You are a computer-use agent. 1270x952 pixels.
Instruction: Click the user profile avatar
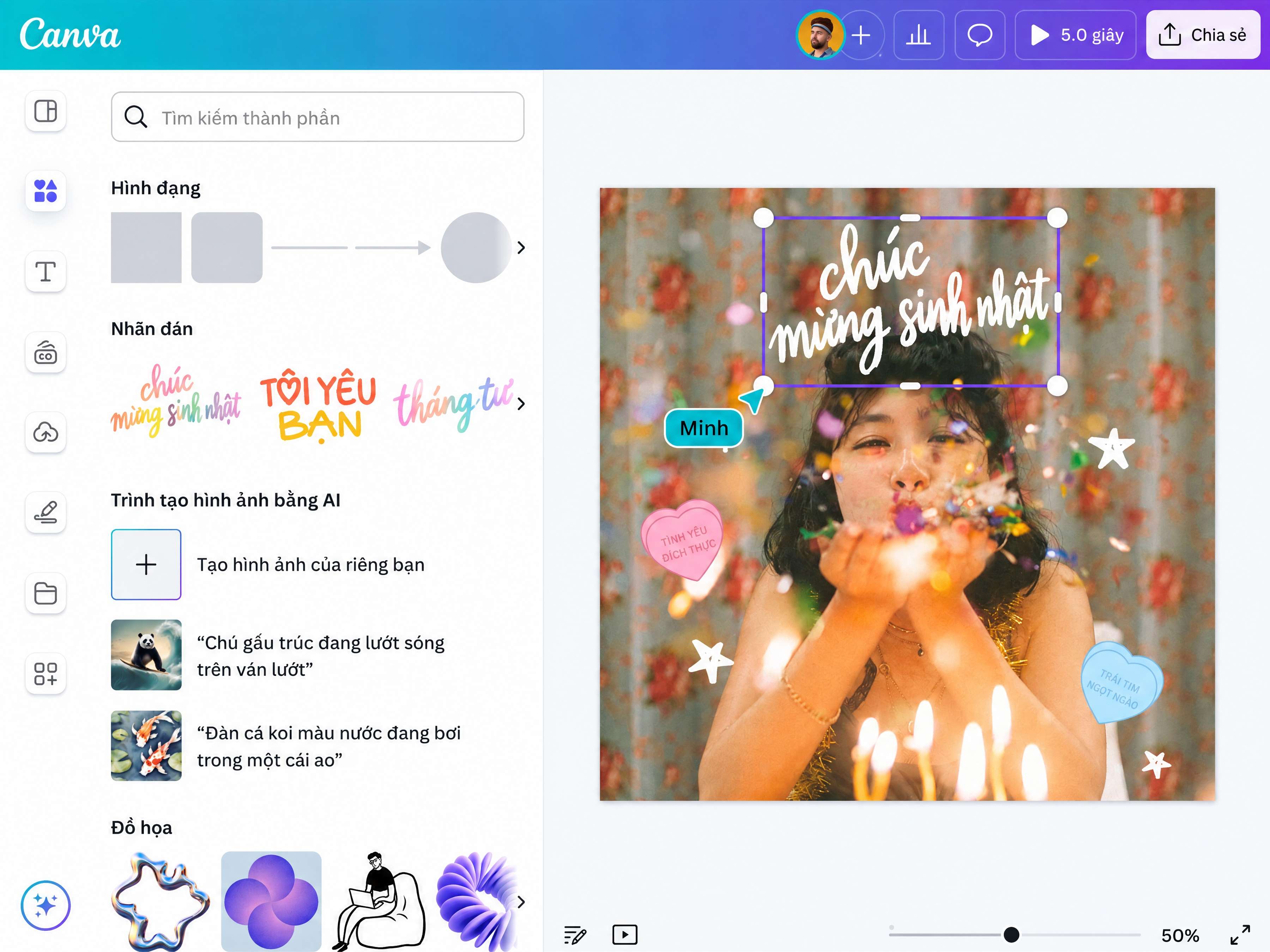coord(821,35)
